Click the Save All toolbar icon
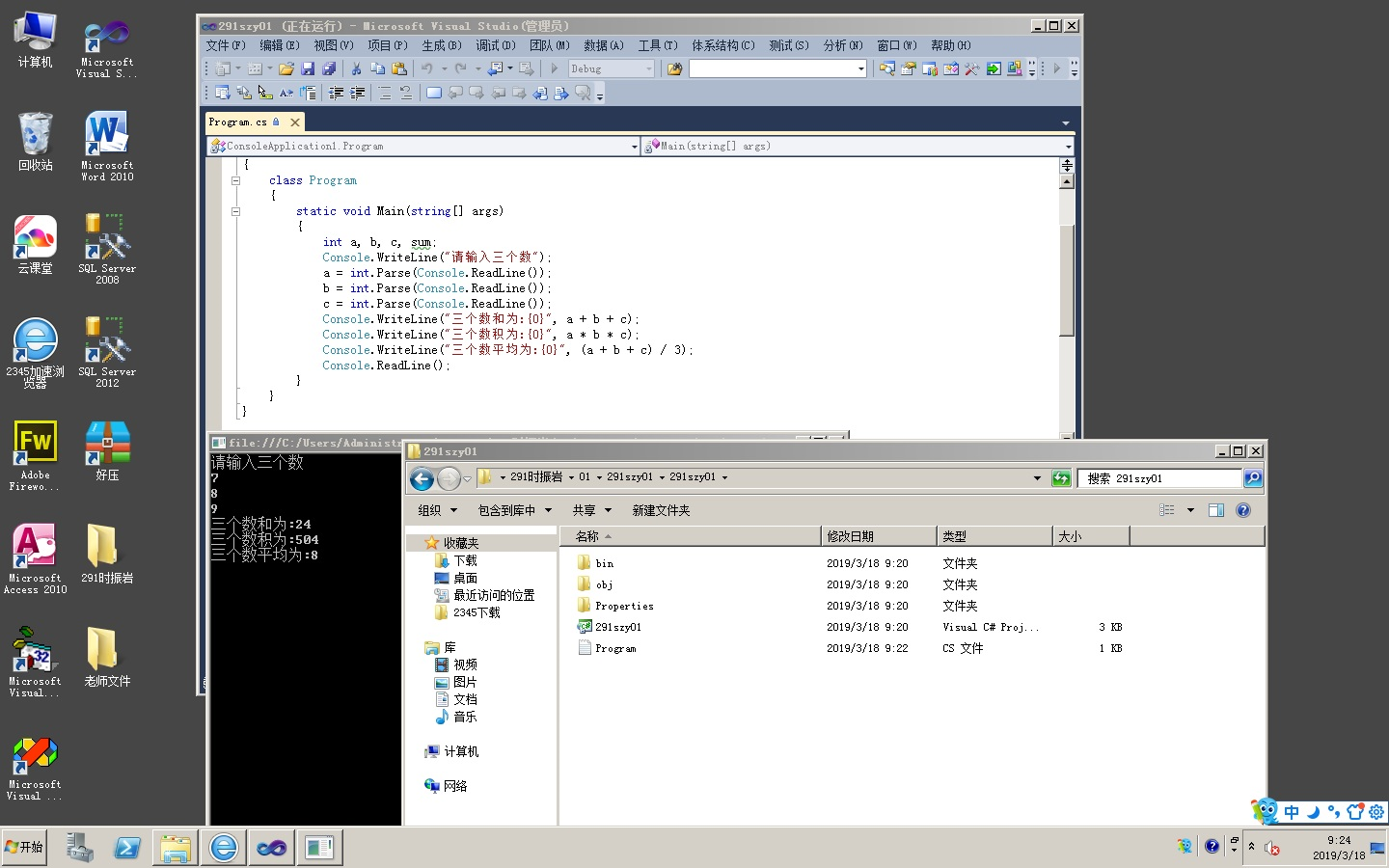1389x868 pixels. [329, 68]
